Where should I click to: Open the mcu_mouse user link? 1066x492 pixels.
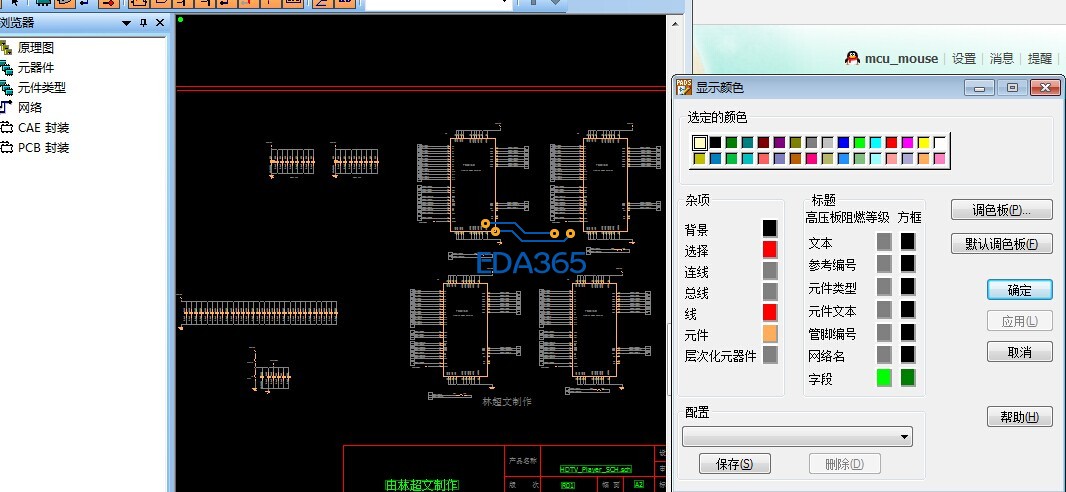(901, 59)
